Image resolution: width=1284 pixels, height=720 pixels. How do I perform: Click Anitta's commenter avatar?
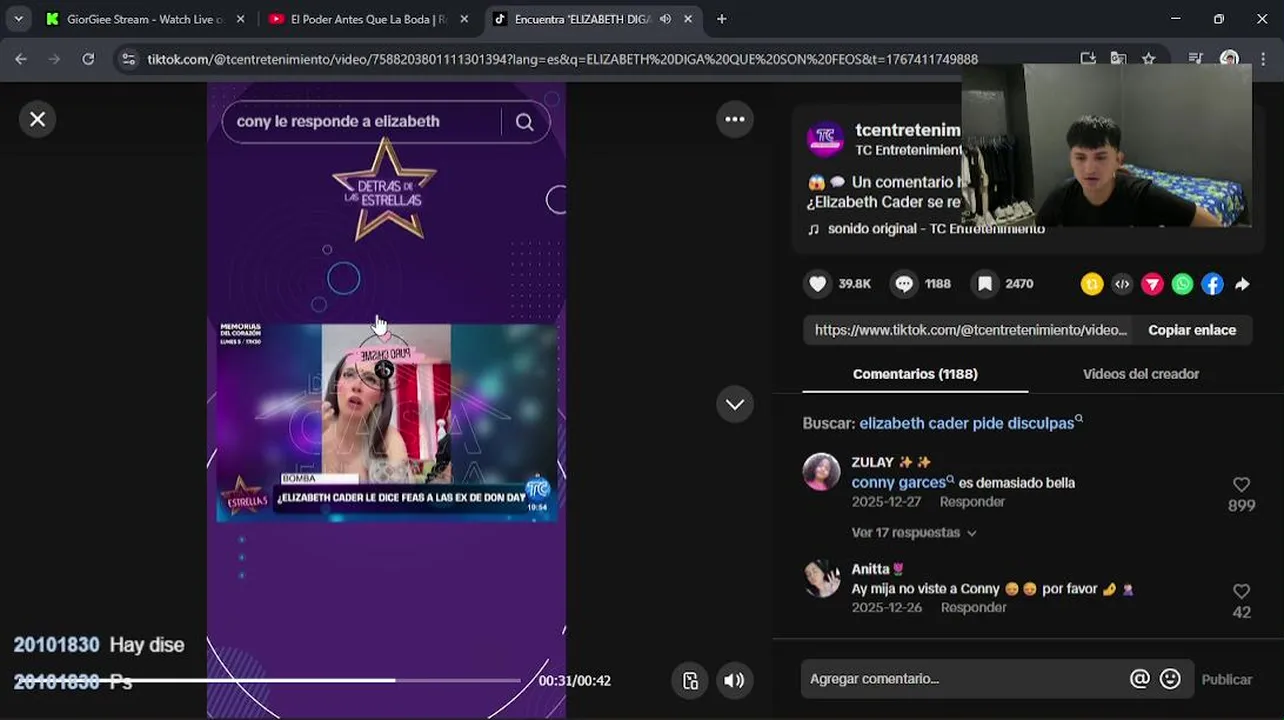point(821,578)
